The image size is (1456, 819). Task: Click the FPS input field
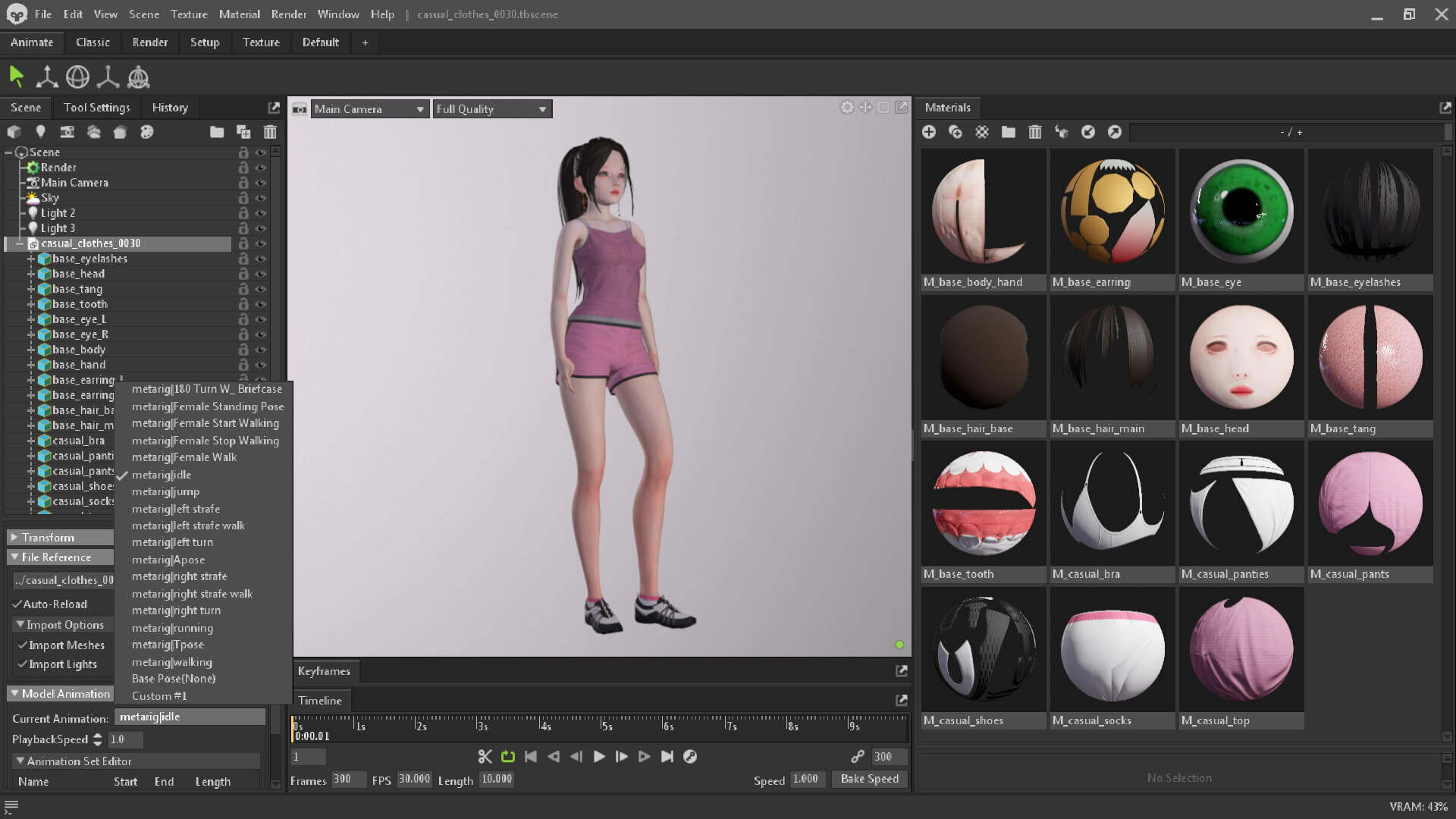click(414, 779)
